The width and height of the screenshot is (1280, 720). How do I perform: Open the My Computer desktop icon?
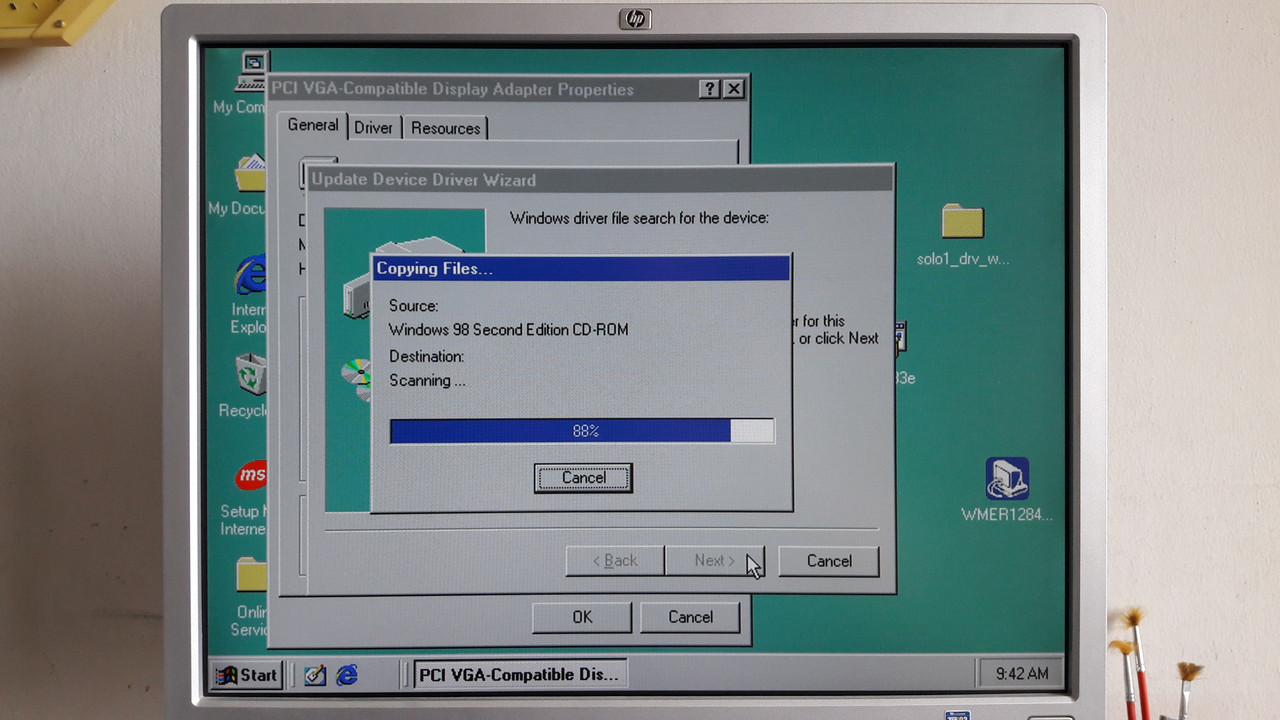pyautogui.click(x=254, y=72)
